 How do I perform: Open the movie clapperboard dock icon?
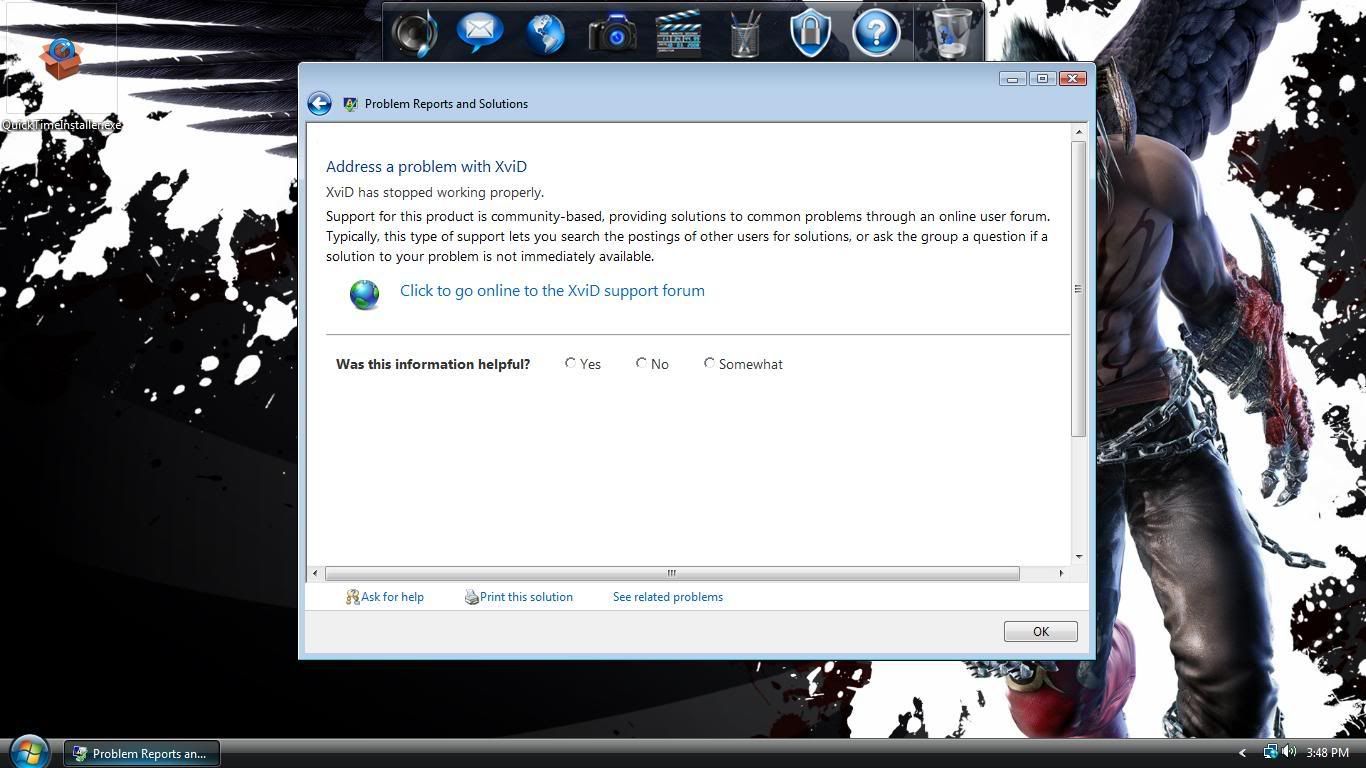click(x=678, y=33)
